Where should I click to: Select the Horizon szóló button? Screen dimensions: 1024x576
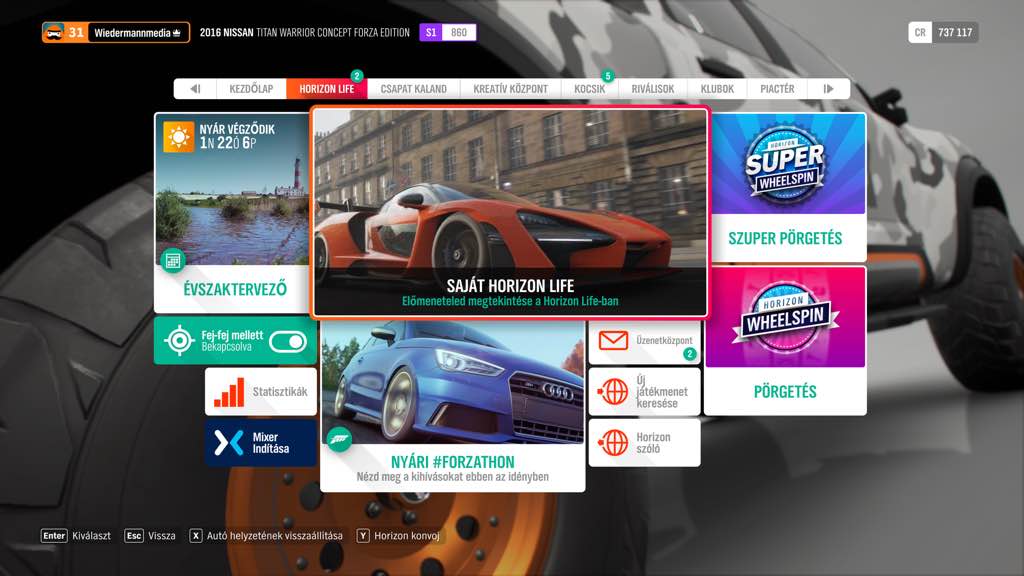(645, 443)
